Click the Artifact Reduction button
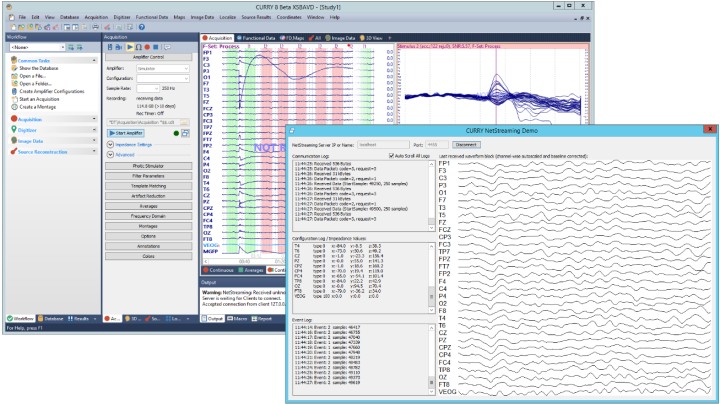 click(x=148, y=196)
